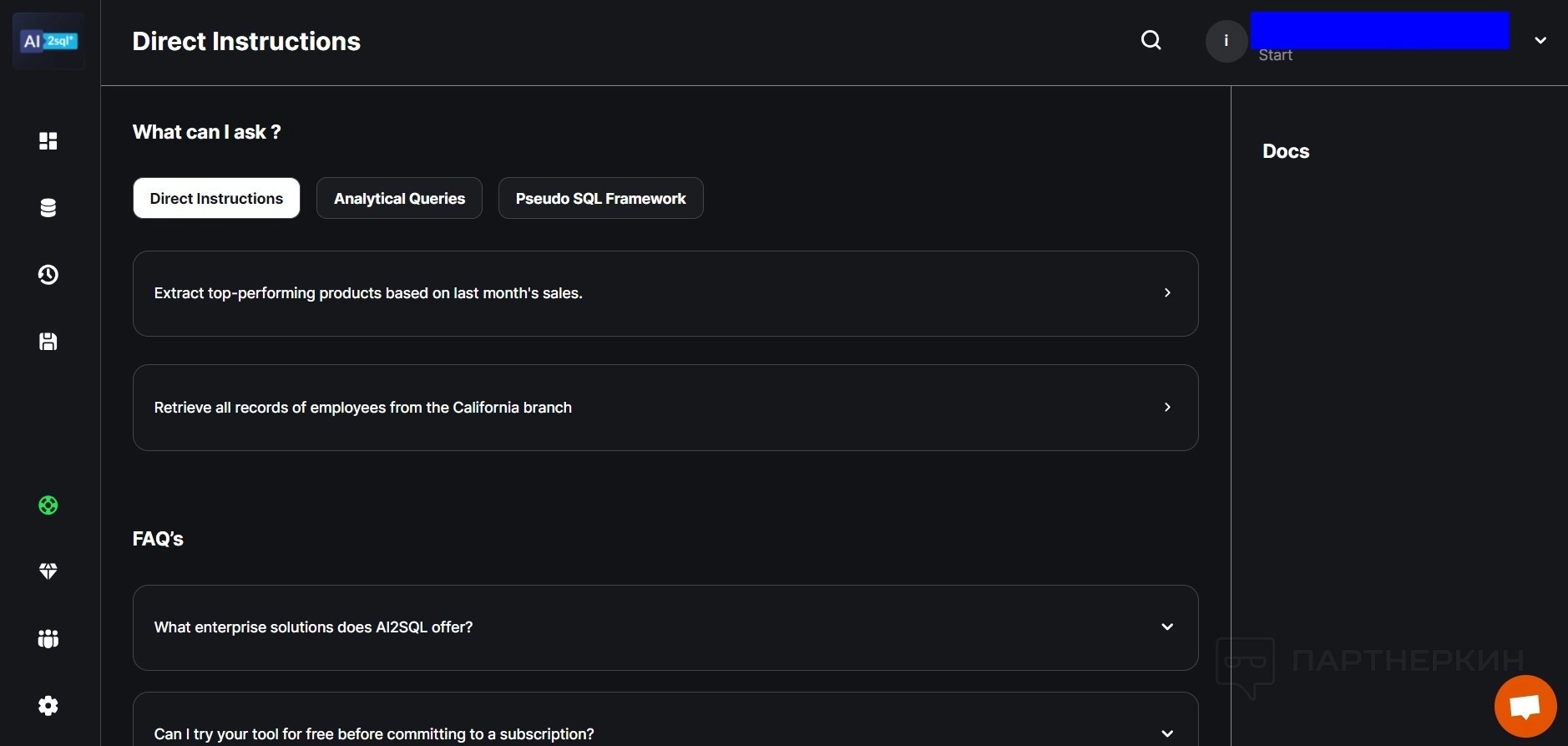Screen dimensions: 1568x746
Task: Open the top-performing products example arrow
Action: pyautogui.click(x=1167, y=293)
